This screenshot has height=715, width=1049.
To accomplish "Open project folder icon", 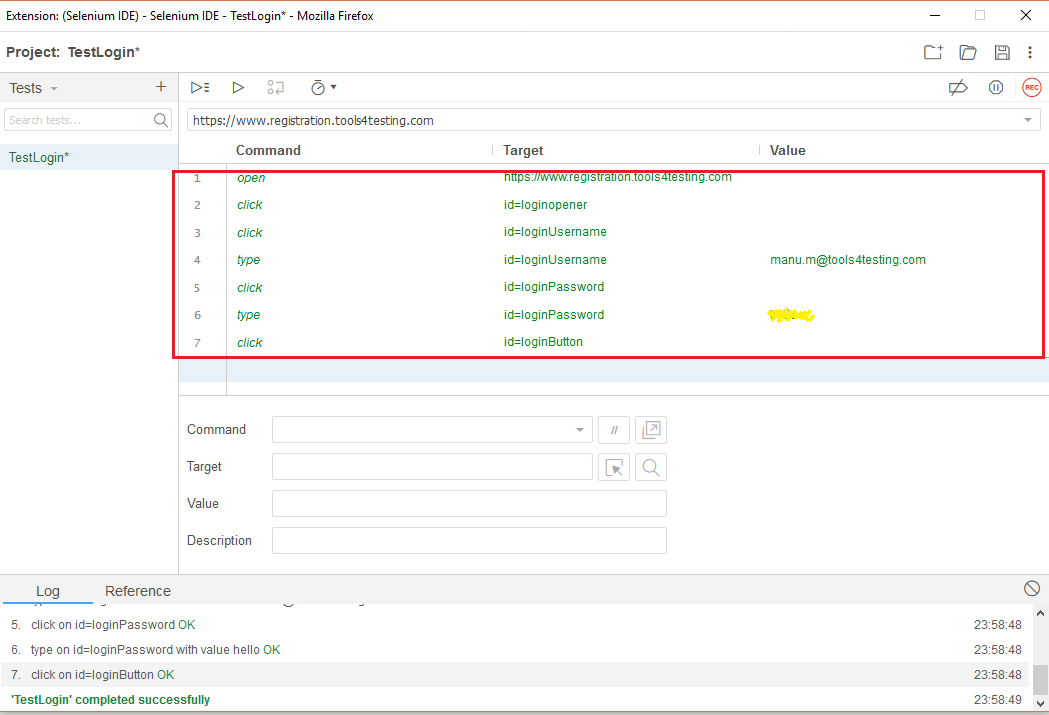I will [967, 52].
